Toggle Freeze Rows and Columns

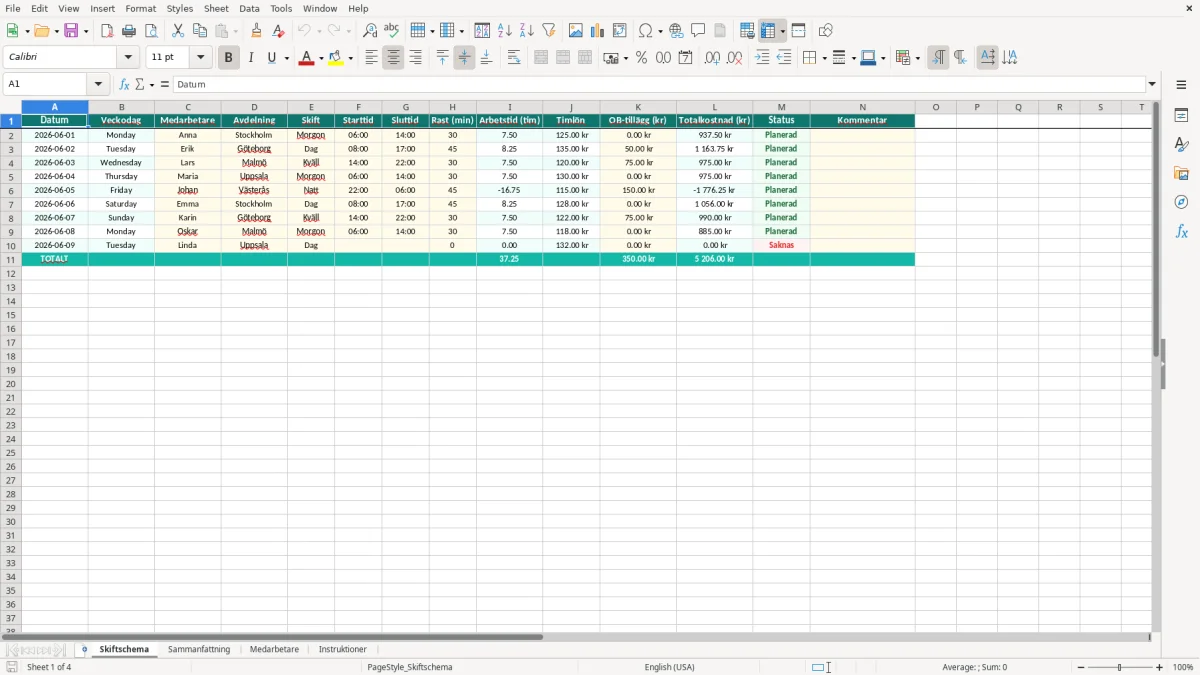[x=768, y=30]
